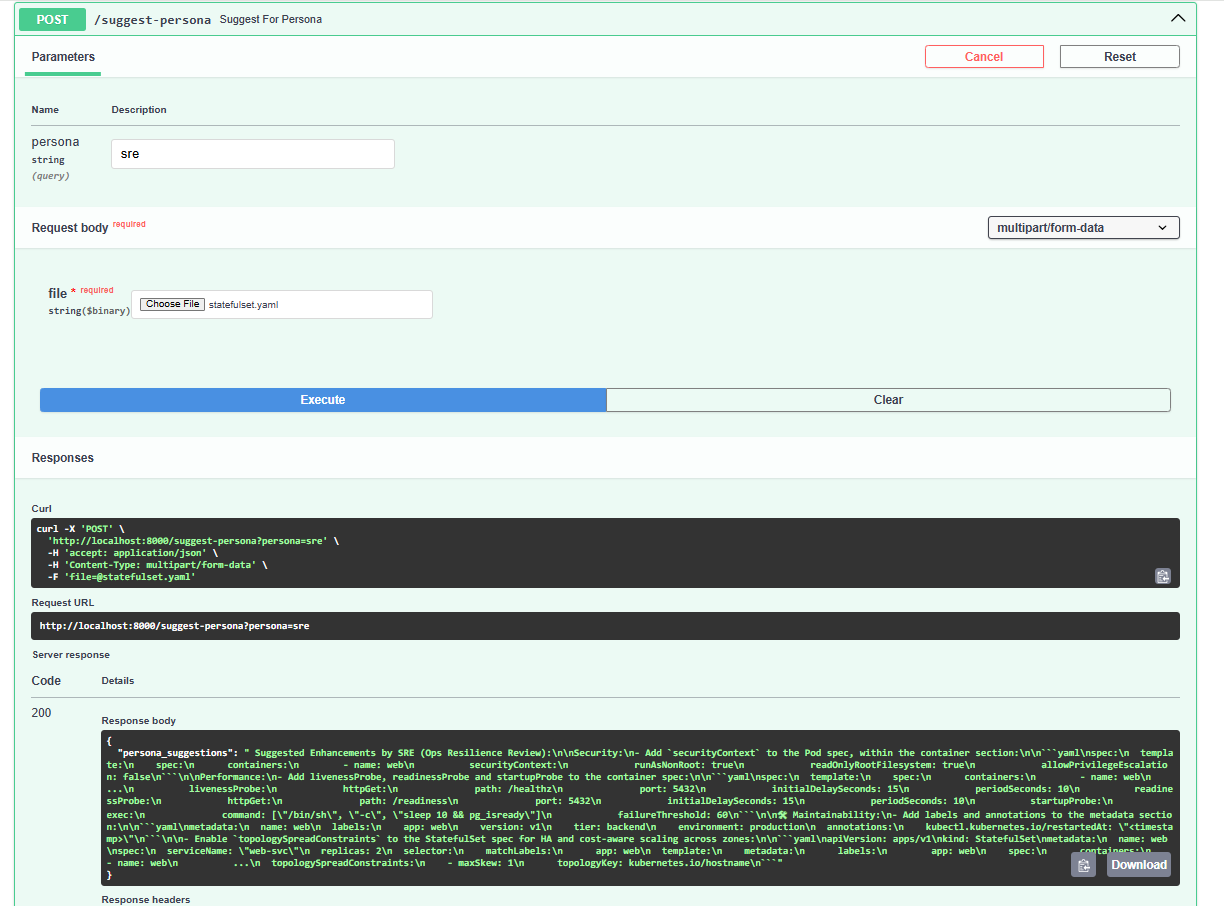Click the /suggest-persona endpoint path
1224x906 pixels.
coord(152,19)
